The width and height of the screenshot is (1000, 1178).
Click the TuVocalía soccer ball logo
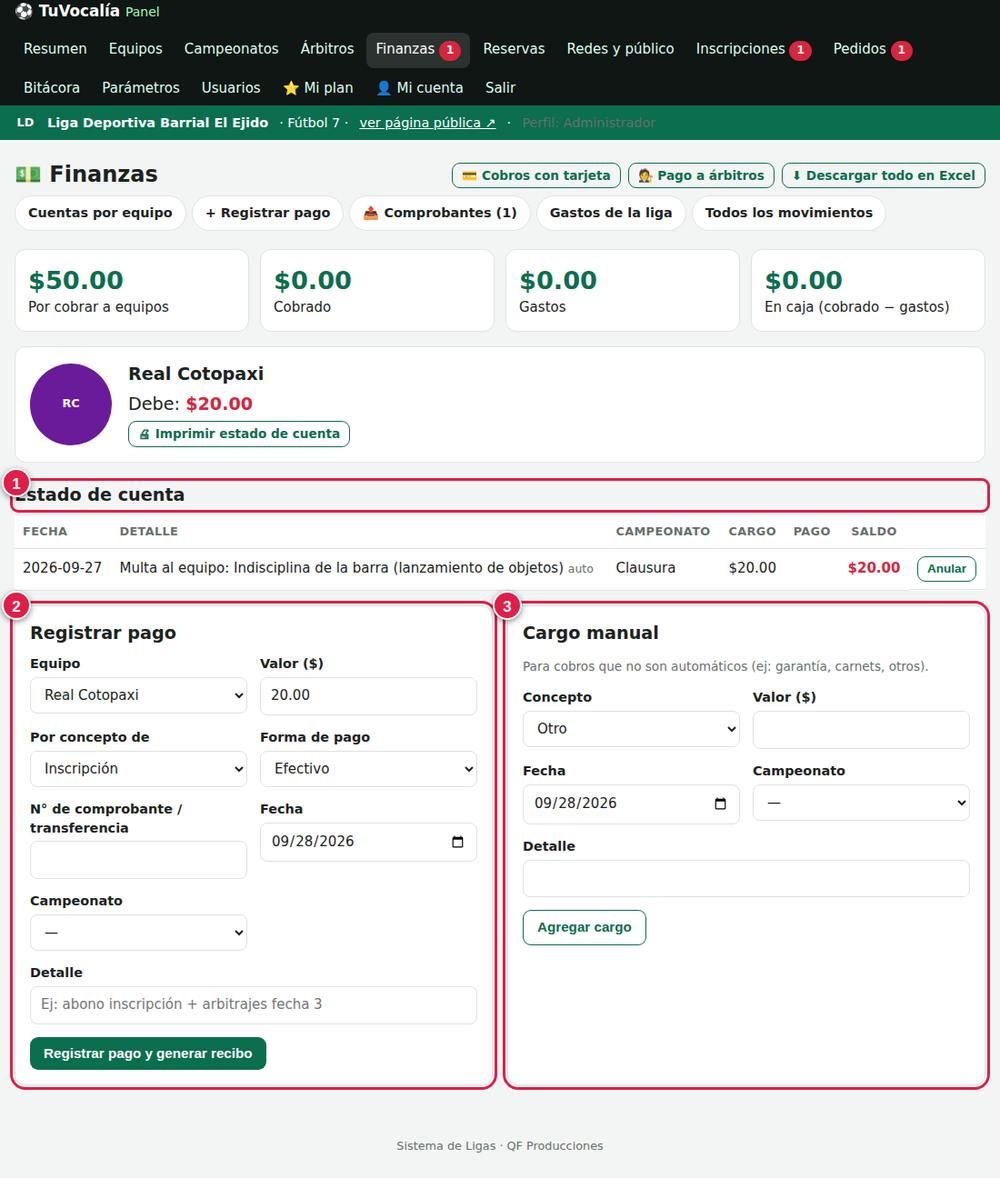24,11
